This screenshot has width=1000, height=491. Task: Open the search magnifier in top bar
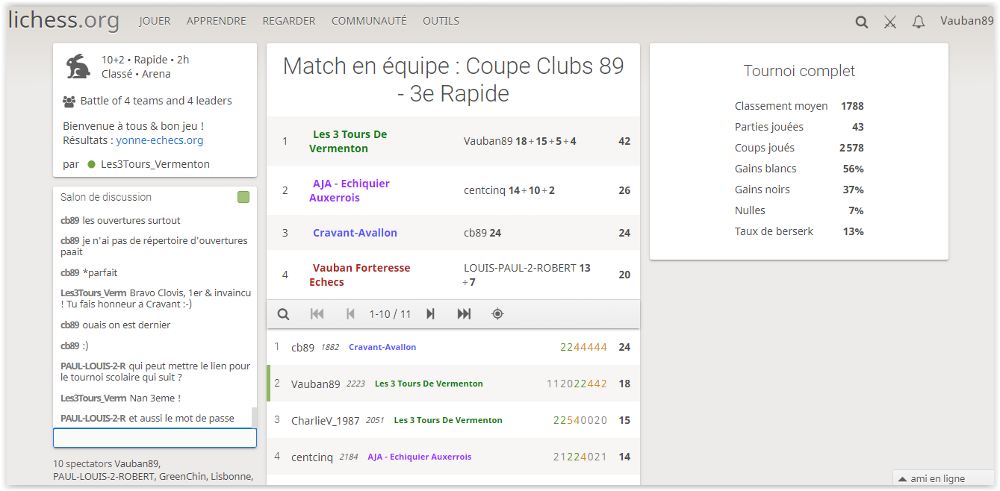tap(861, 22)
